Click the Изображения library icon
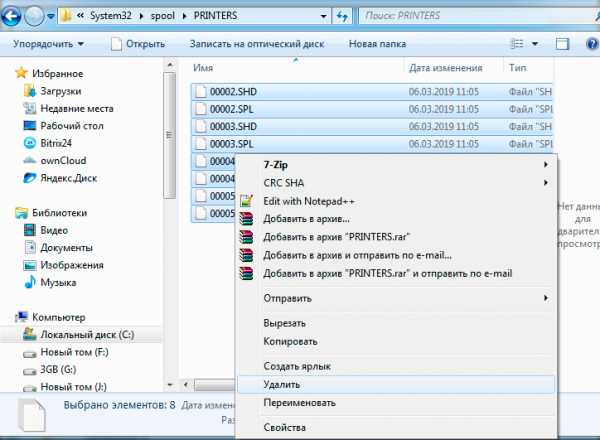This screenshot has width=600, height=440. (x=29, y=265)
